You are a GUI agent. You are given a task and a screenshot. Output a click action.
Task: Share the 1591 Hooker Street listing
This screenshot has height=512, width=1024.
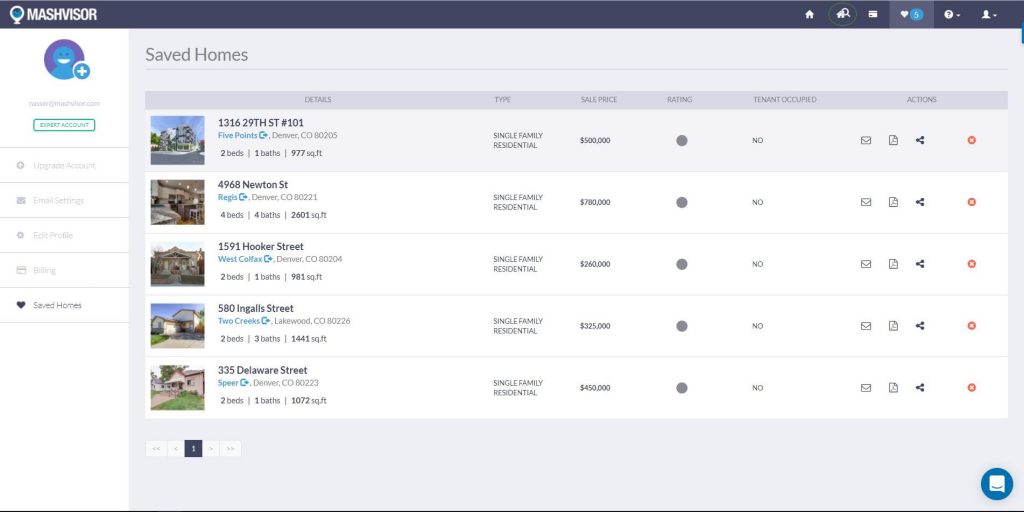(920, 264)
